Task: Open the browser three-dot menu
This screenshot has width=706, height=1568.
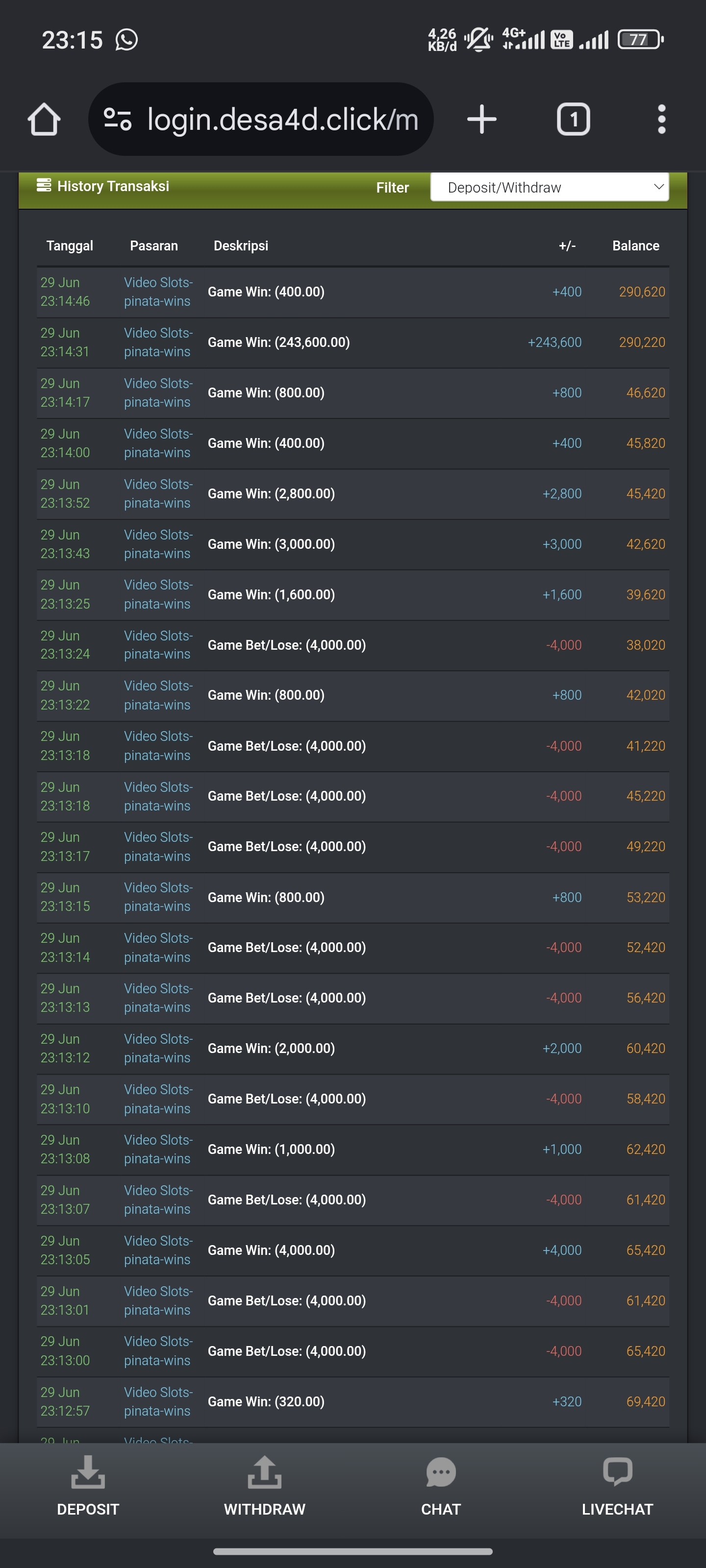Action: pos(661,119)
